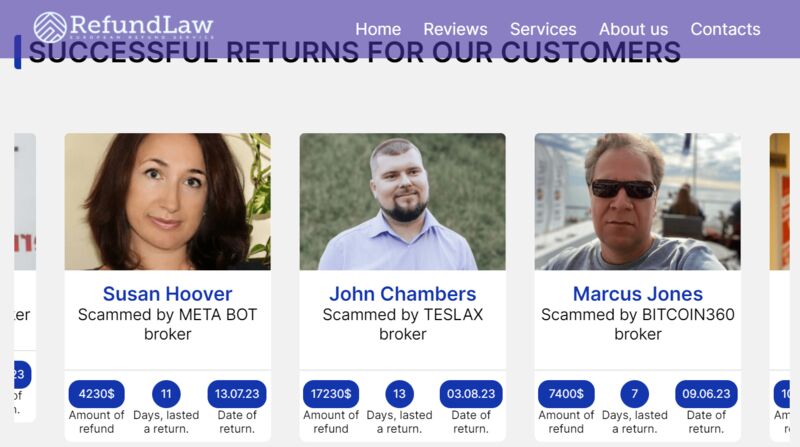Click the RefundLaw logo icon
Viewport: 800px width, 447px height.
coord(50,27)
